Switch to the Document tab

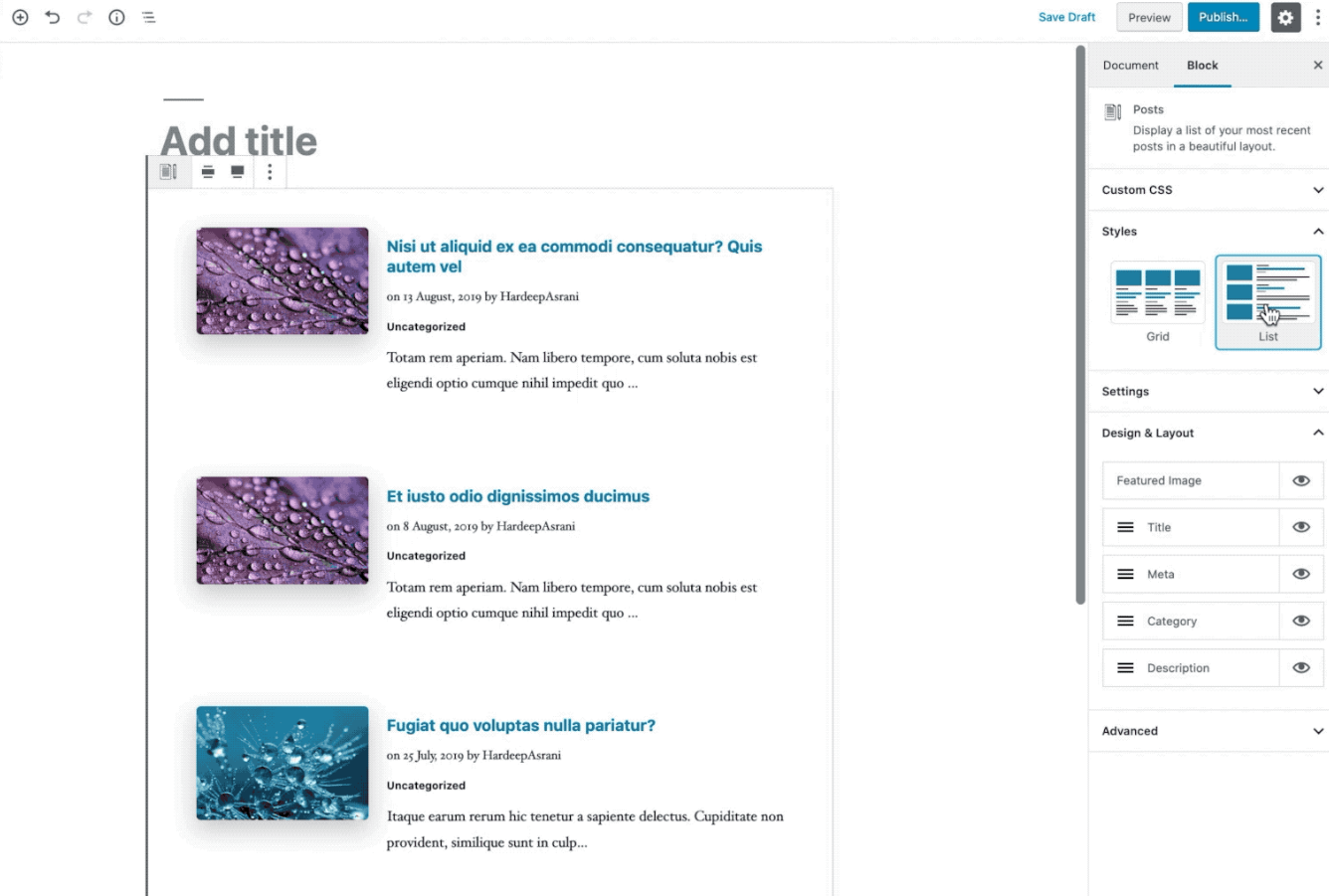click(x=1130, y=66)
